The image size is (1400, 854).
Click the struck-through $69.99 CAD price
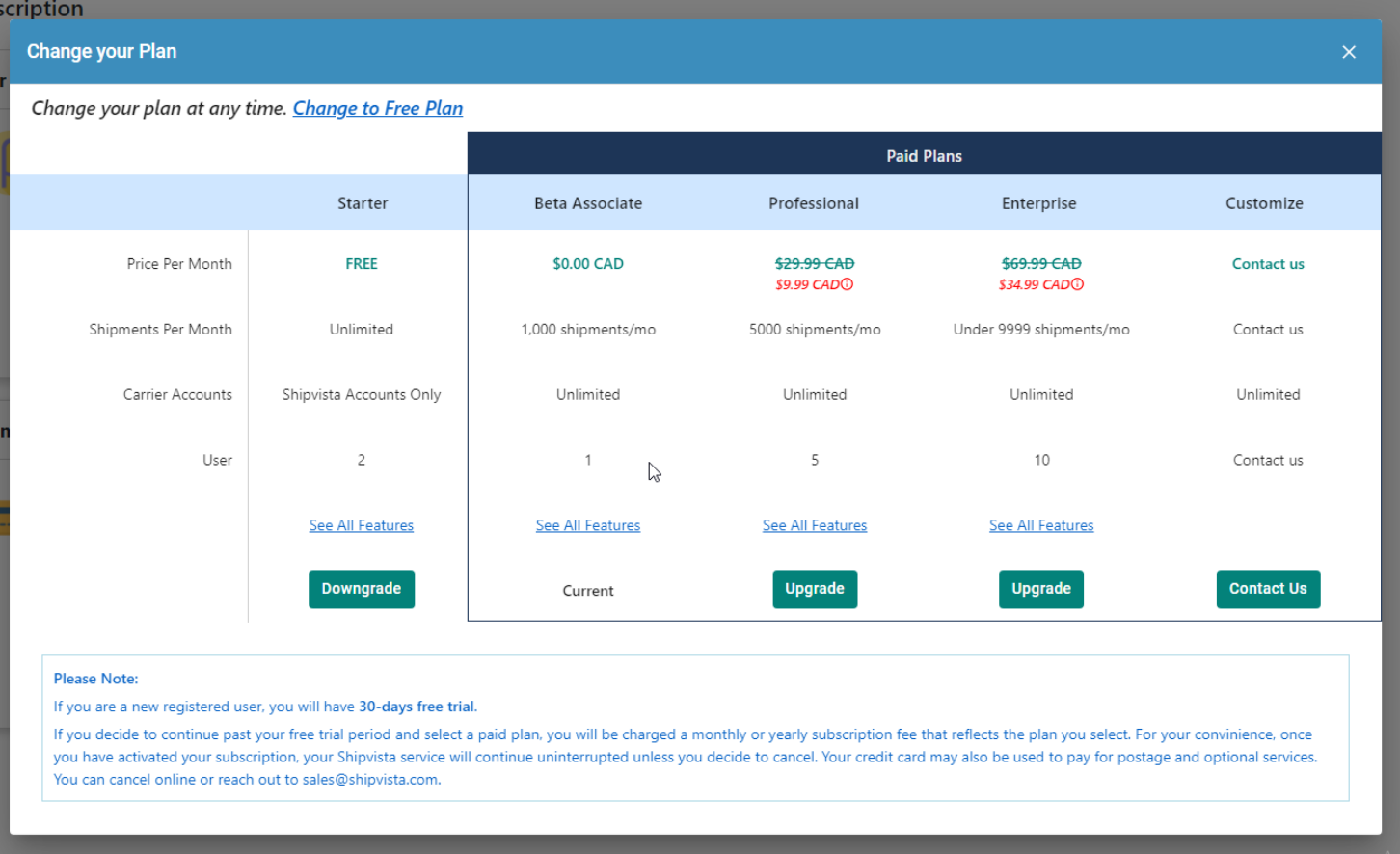point(1041,264)
